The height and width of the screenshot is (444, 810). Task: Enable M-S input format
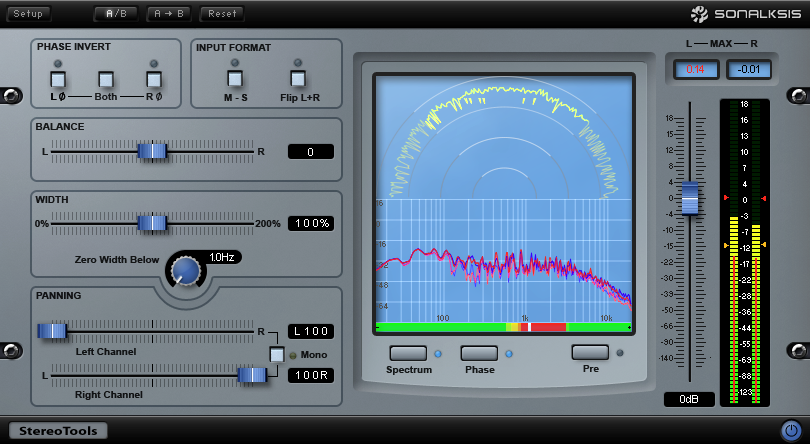235,79
